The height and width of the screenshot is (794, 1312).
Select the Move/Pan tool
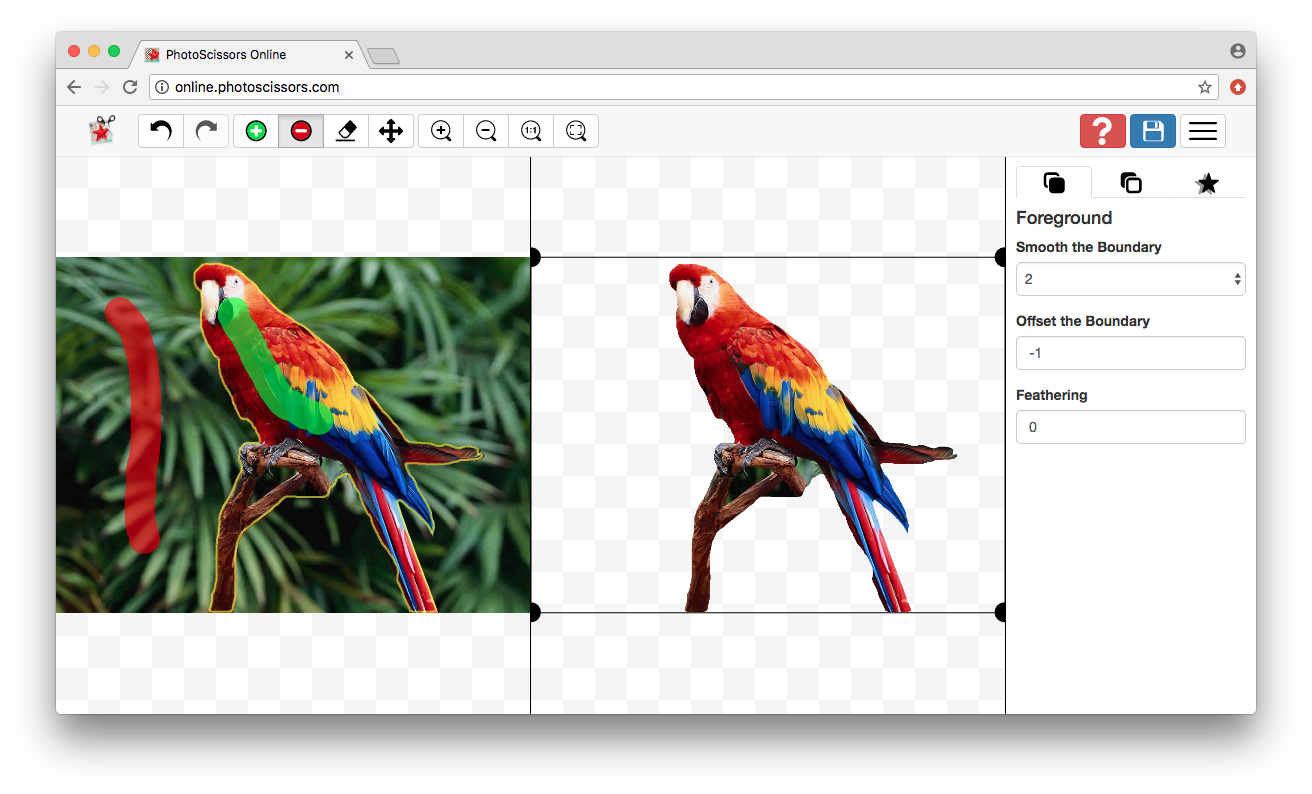[x=391, y=131]
